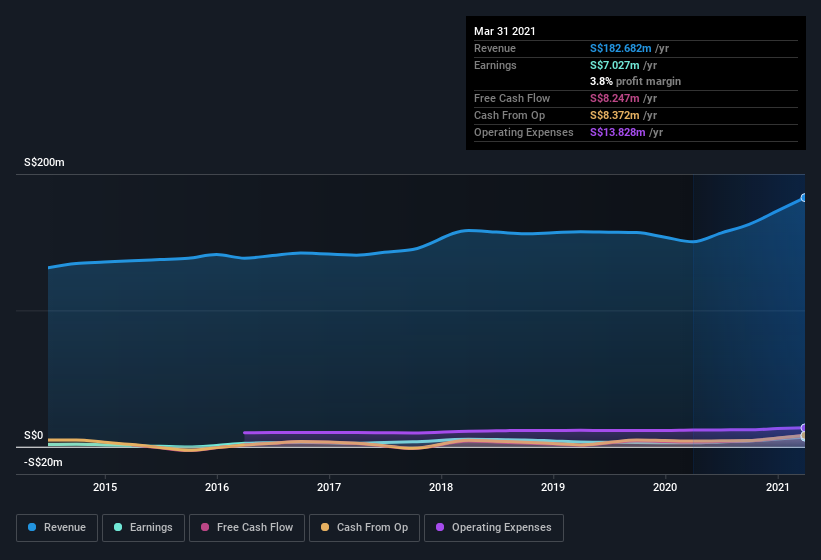
Task: Click the 2015 x-axis label
Action: point(105,487)
